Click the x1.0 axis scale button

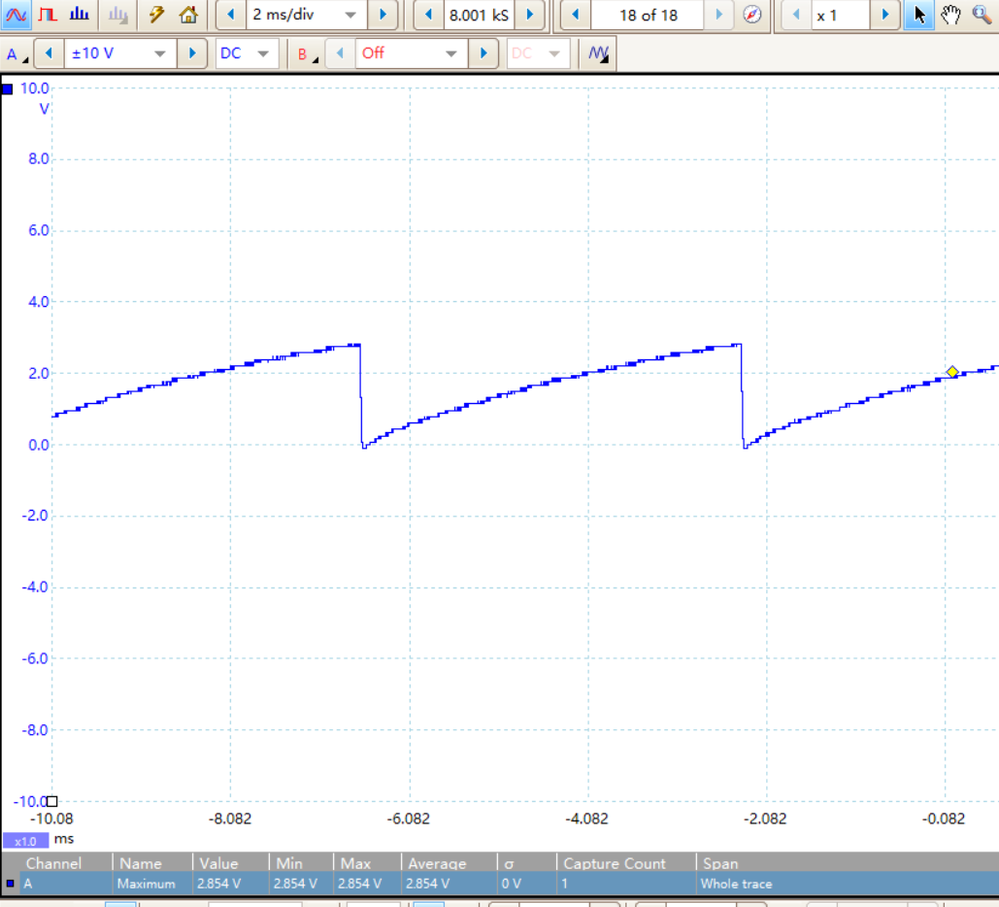(25, 841)
